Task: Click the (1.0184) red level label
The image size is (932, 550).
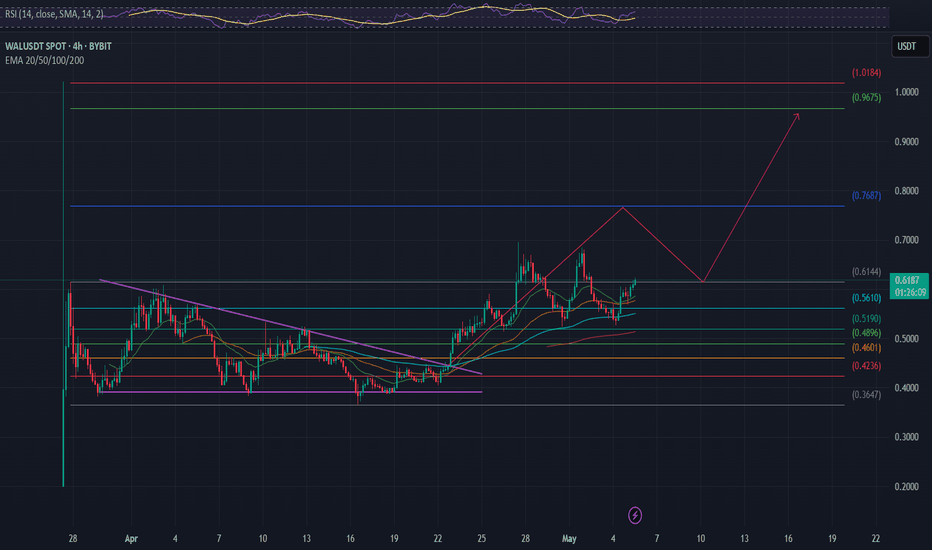Action: click(x=866, y=73)
